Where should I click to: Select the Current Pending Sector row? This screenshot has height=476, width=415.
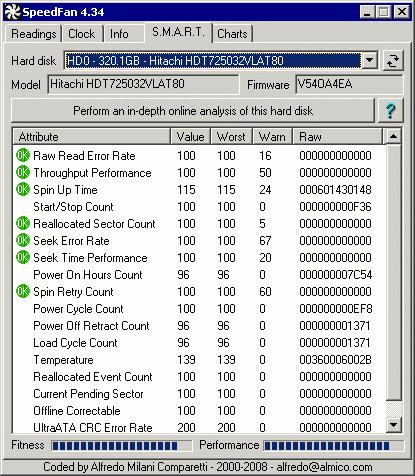[x=200, y=394]
